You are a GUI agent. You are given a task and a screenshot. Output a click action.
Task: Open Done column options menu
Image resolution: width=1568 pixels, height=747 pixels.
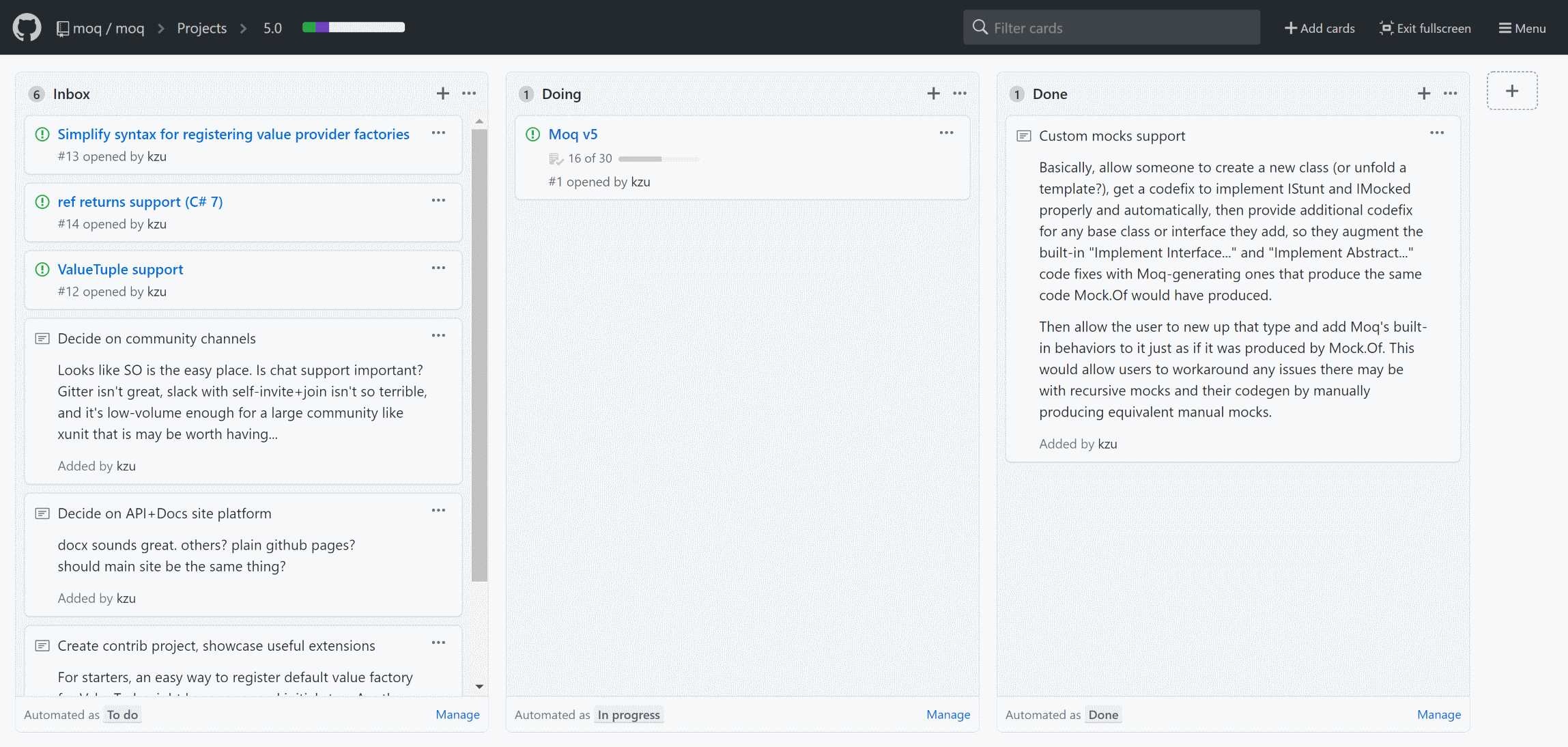coord(1451,94)
